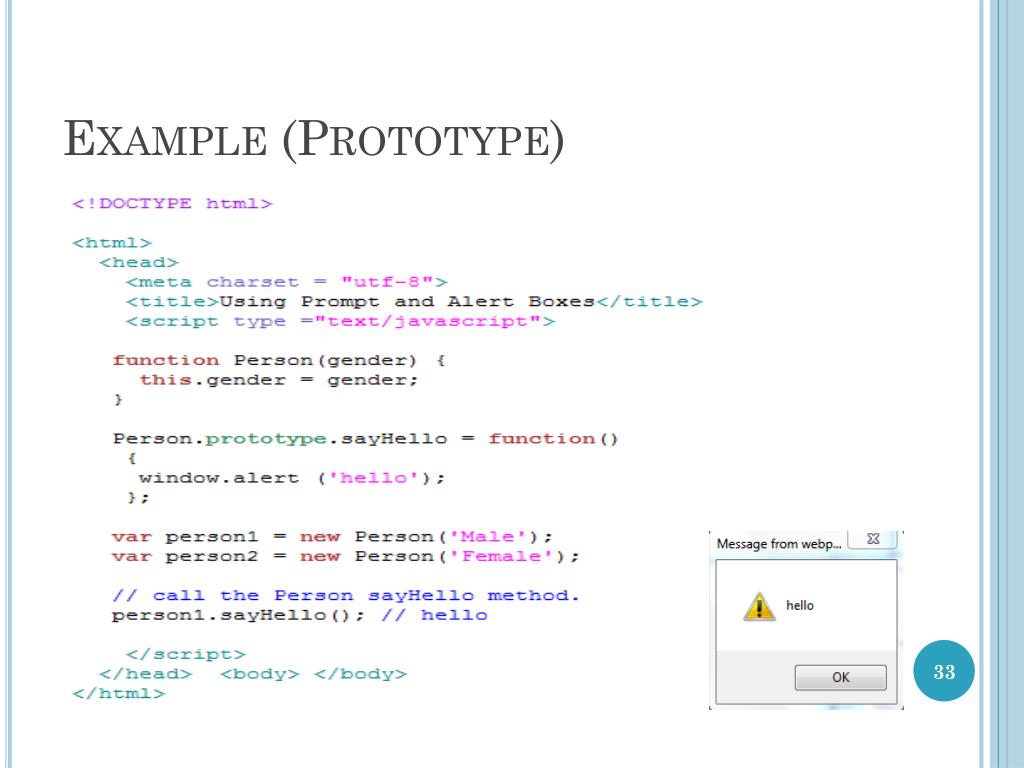Screen dimensions: 1024x768
Task: Click the opening '<html>' tag line
Action: pos(112,243)
